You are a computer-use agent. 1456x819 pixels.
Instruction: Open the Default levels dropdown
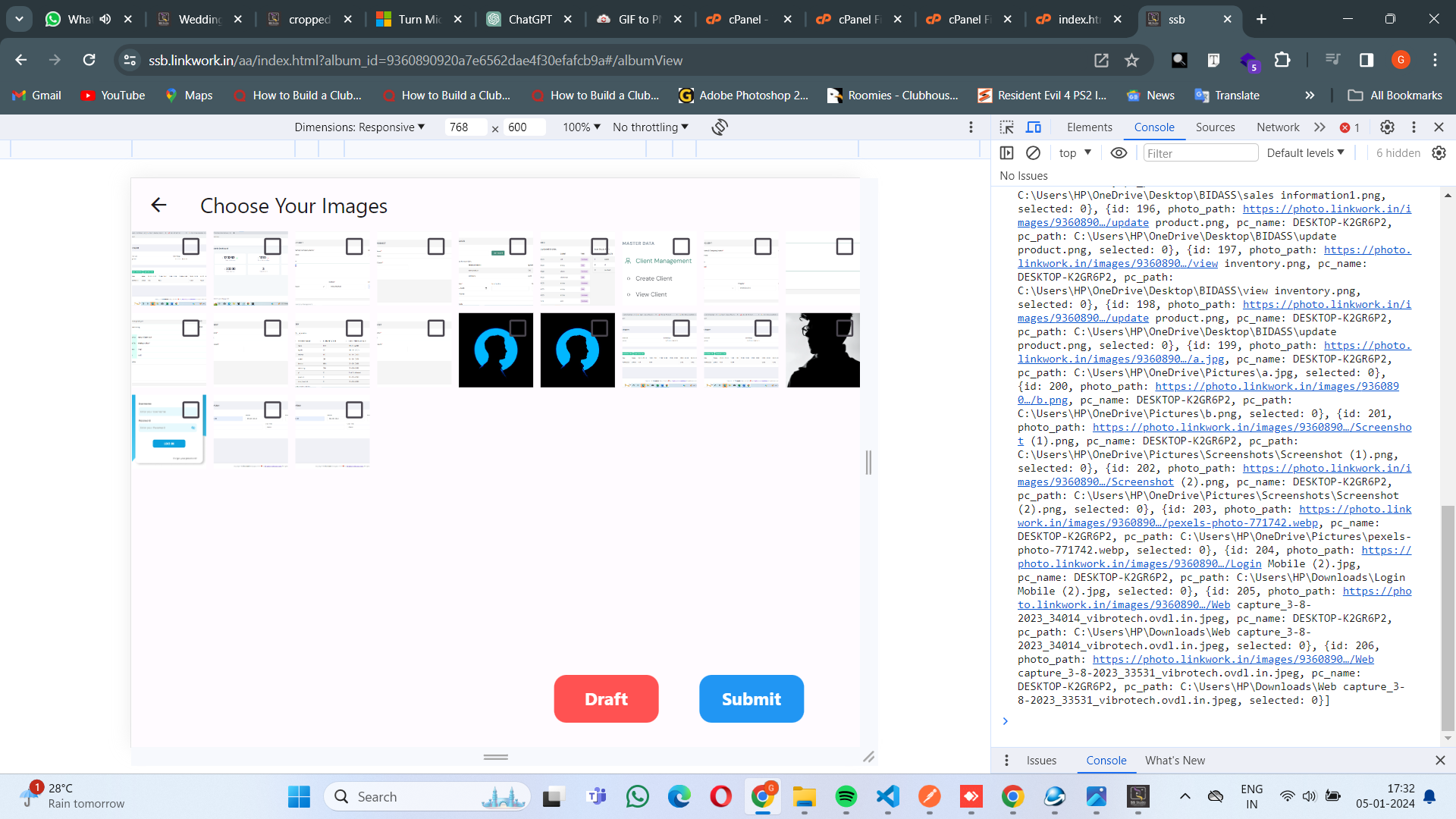point(1305,153)
